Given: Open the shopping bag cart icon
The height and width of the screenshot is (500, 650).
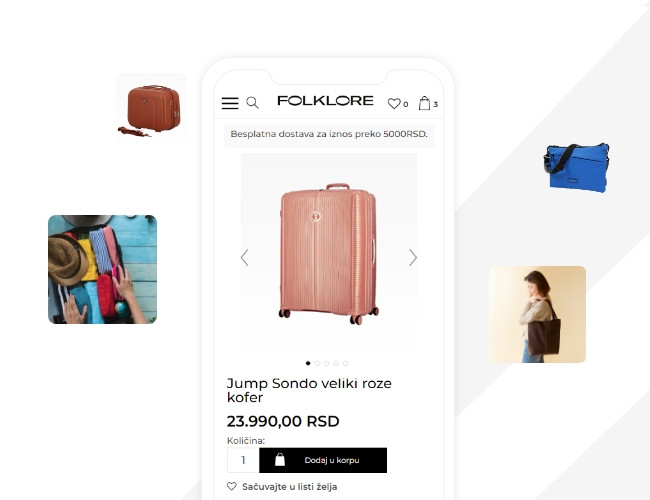Looking at the screenshot, I should 424,103.
